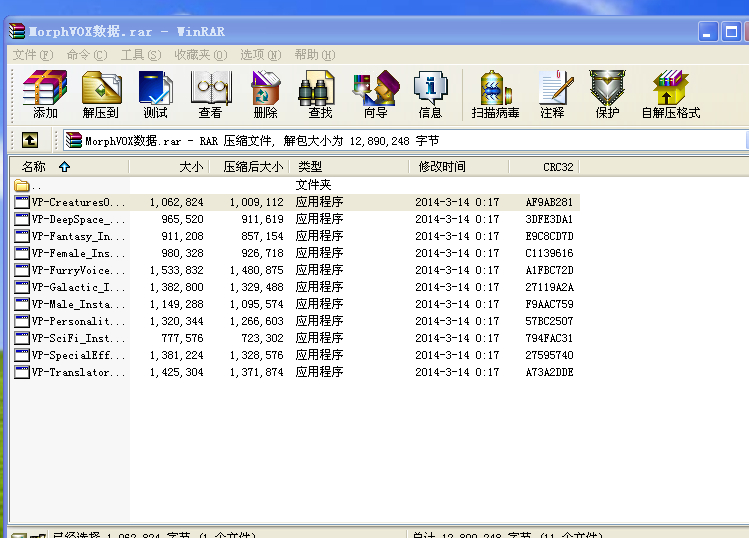Click CRC32 value 27119A2A

click(x=549, y=287)
